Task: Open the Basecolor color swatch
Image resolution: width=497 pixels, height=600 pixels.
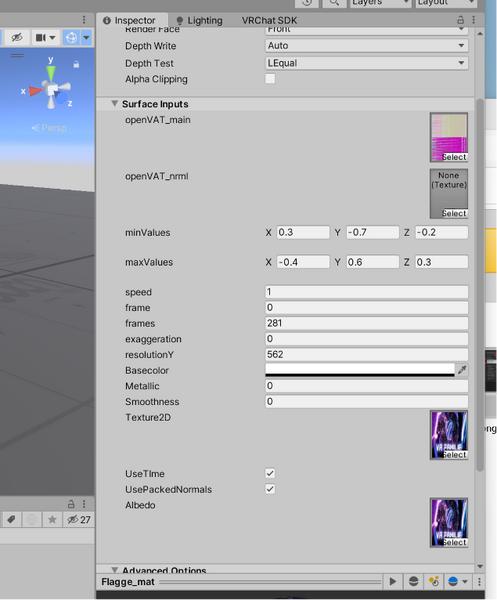Action: tap(360, 370)
